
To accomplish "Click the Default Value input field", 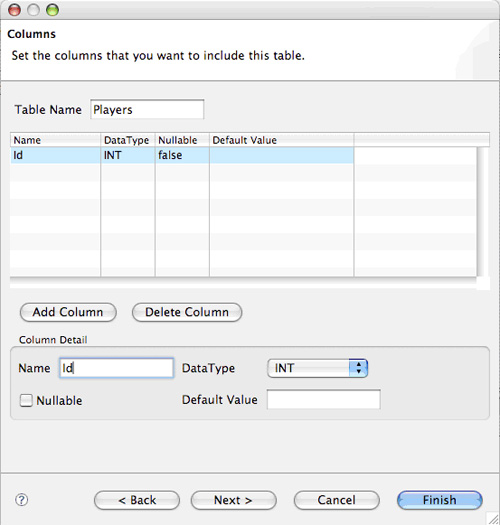I will coord(324,399).
